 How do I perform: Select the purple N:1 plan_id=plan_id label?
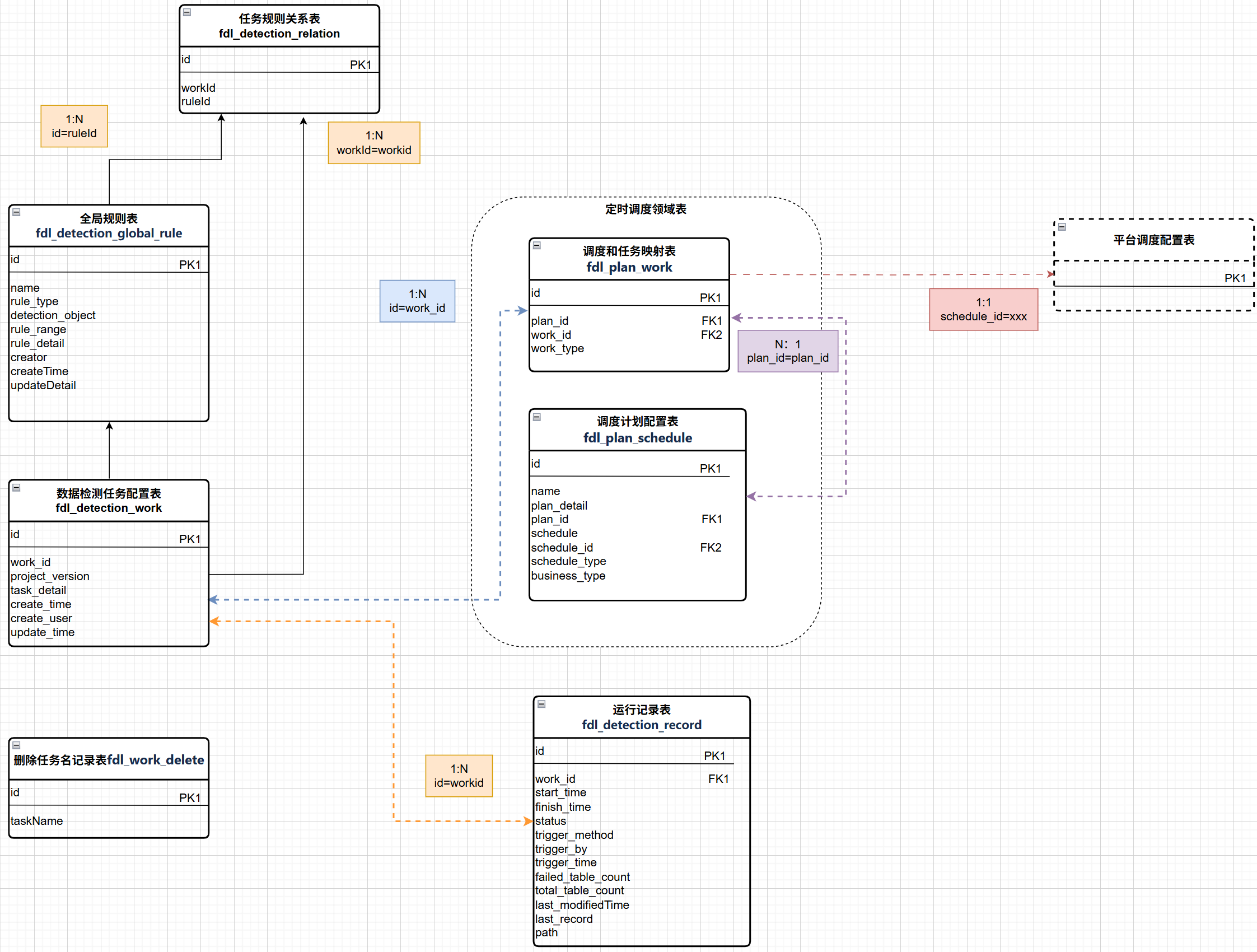(788, 351)
